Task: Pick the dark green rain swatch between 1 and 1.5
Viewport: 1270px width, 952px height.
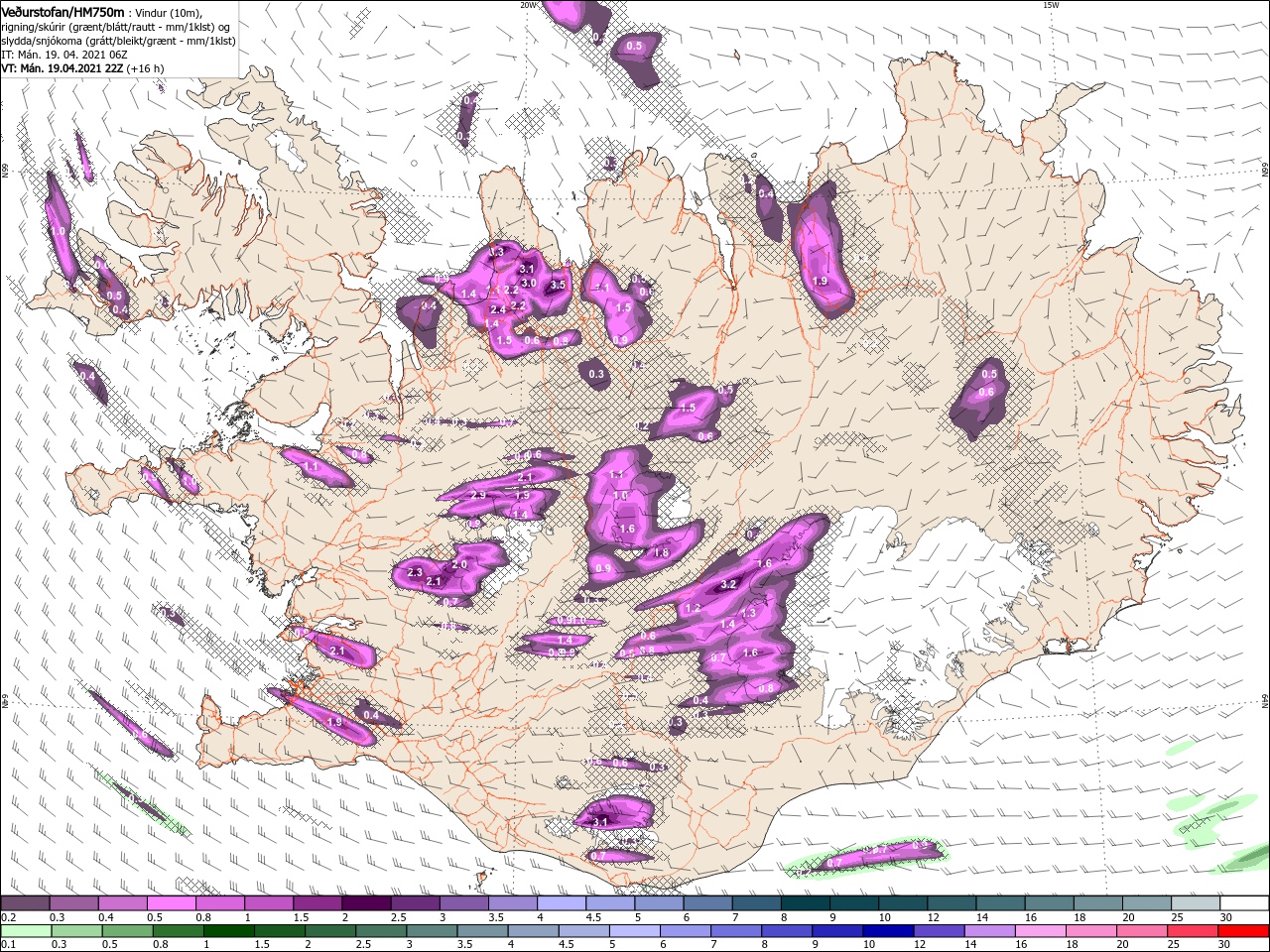Action: pos(227,931)
